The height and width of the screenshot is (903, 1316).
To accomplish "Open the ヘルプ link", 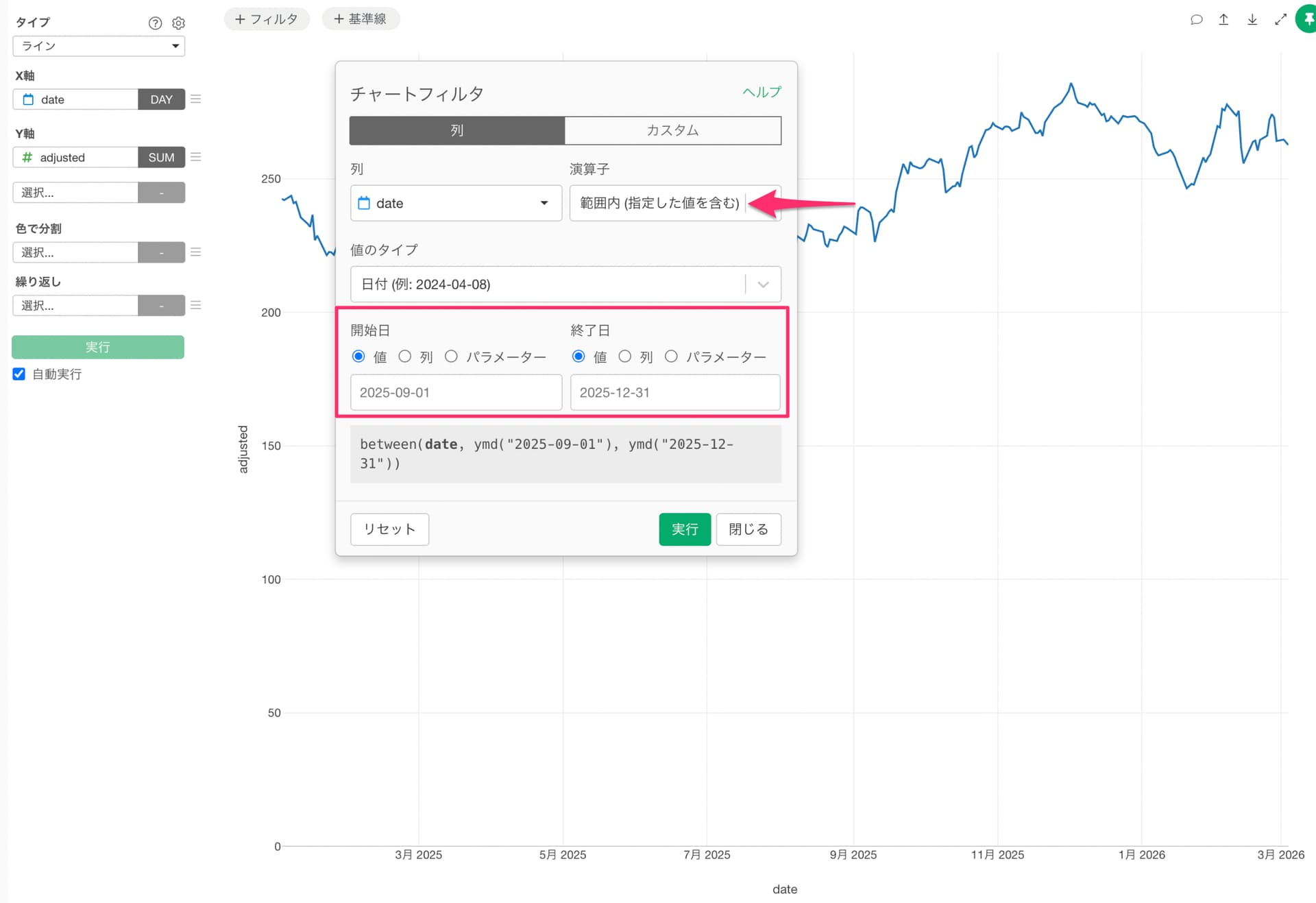I will [x=761, y=92].
